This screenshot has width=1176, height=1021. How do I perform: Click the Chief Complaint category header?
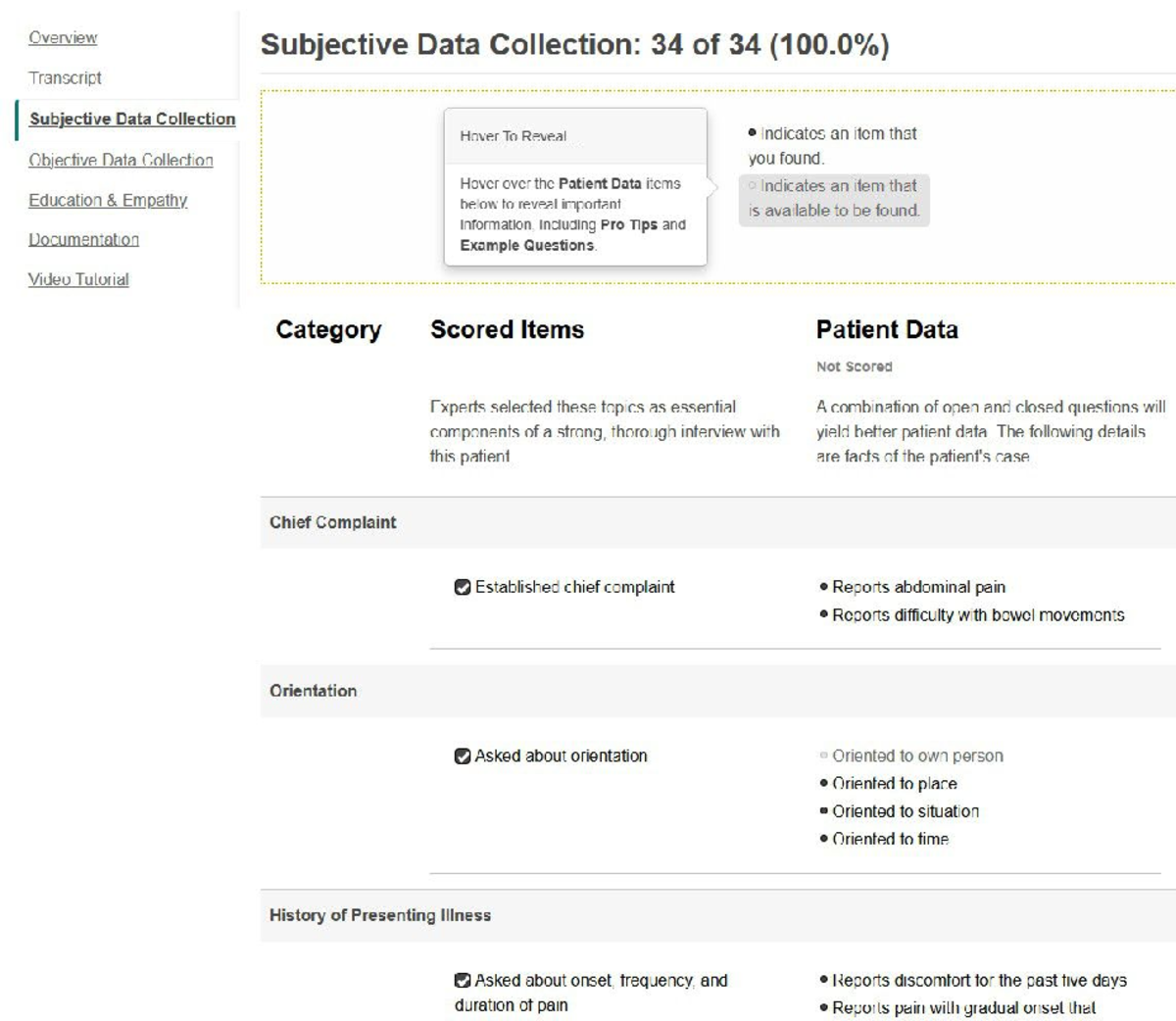pyautogui.click(x=333, y=523)
